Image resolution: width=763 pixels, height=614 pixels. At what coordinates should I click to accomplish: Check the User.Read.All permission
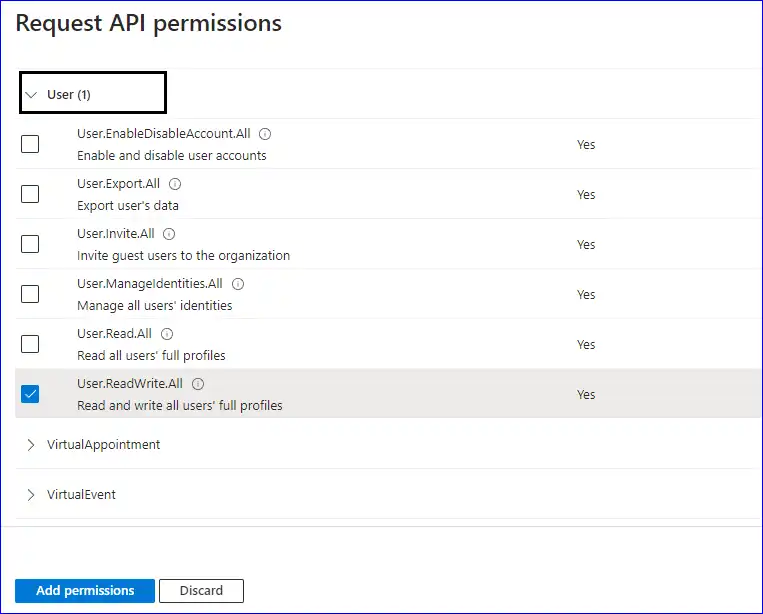click(31, 344)
